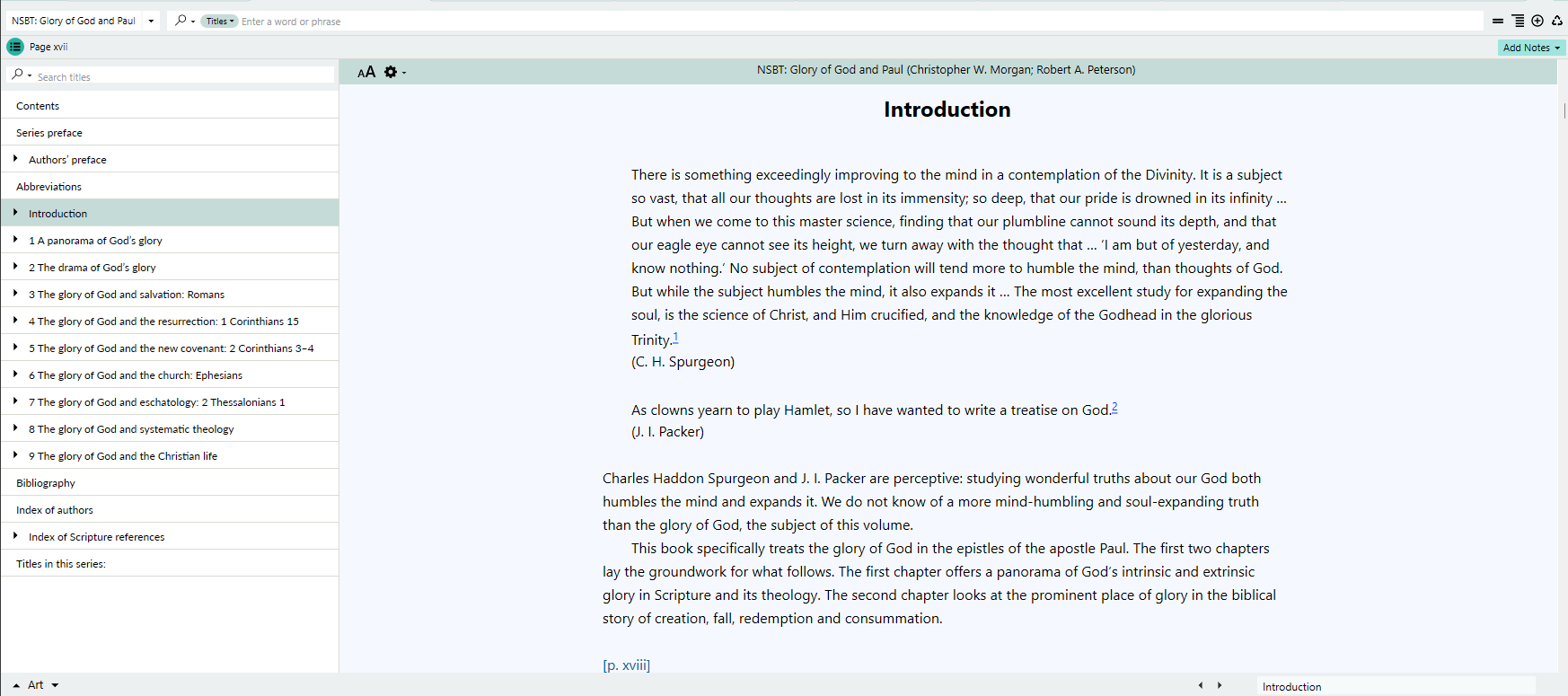Open the Index of authors entry
The image size is (1568, 696).
[170, 509]
